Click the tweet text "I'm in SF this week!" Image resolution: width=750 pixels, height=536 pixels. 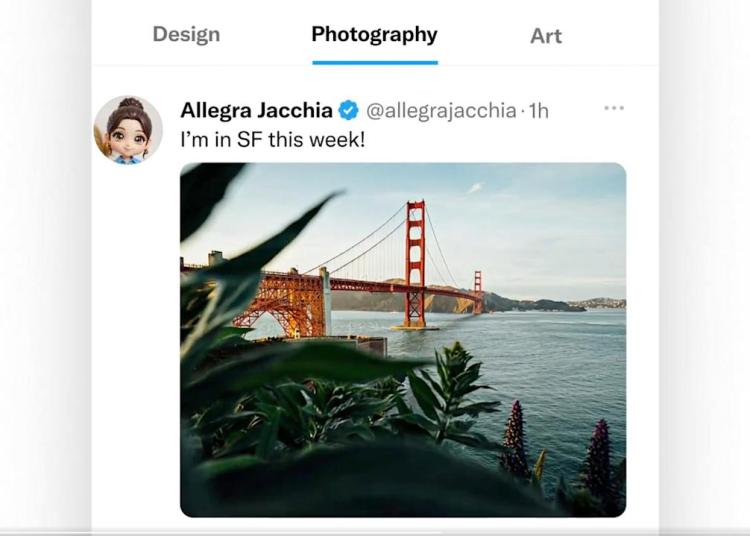click(273, 139)
